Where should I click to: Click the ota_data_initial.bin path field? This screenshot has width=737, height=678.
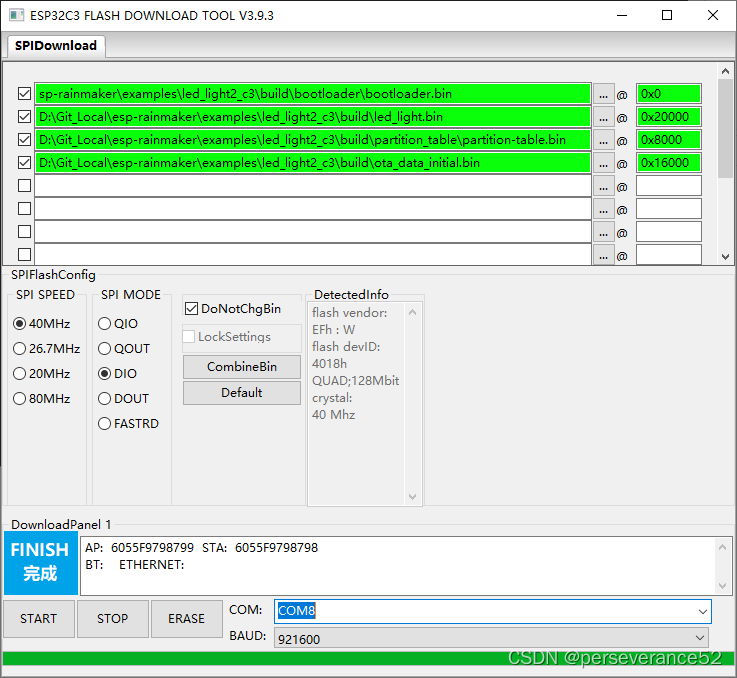pos(313,163)
